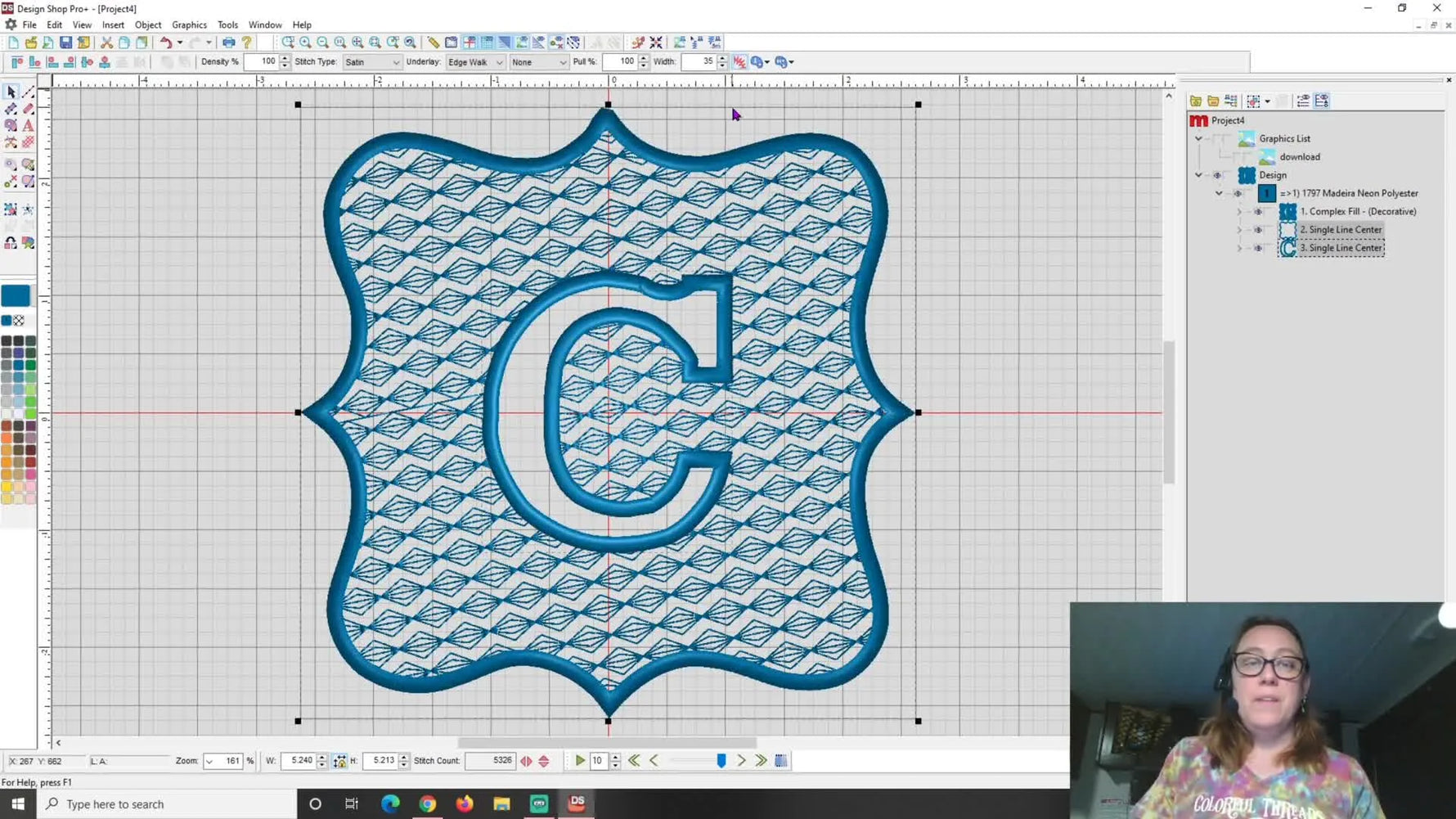Open the Stitch Type dropdown
Screen dimensions: 1456x819
coord(372,62)
